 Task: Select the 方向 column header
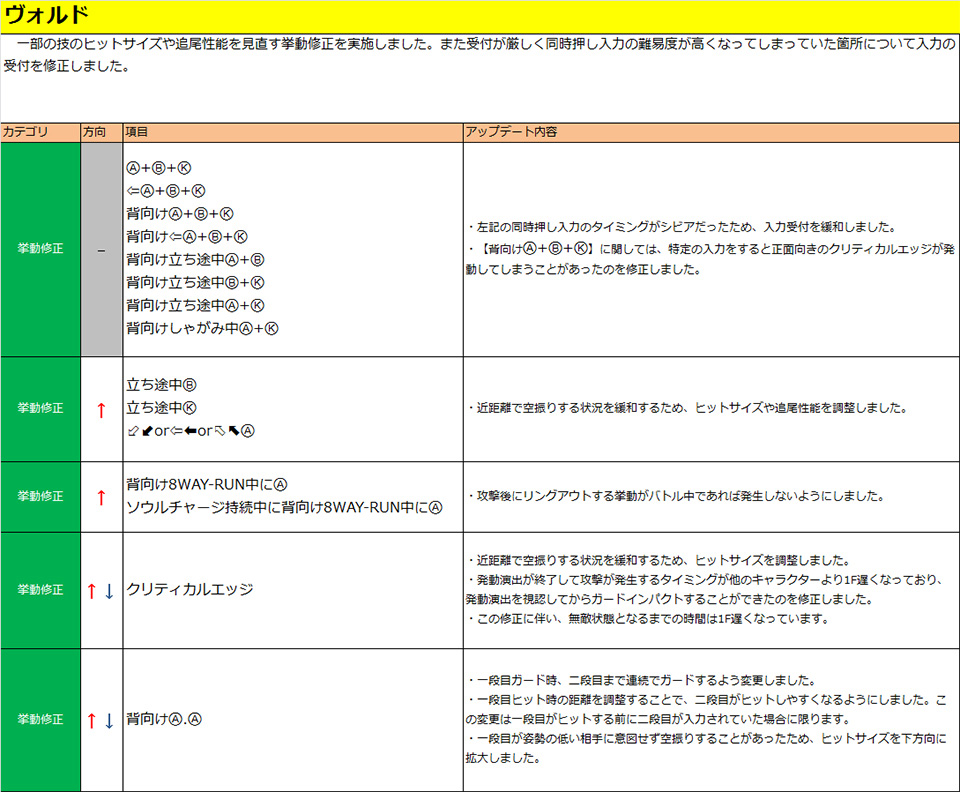click(x=95, y=132)
